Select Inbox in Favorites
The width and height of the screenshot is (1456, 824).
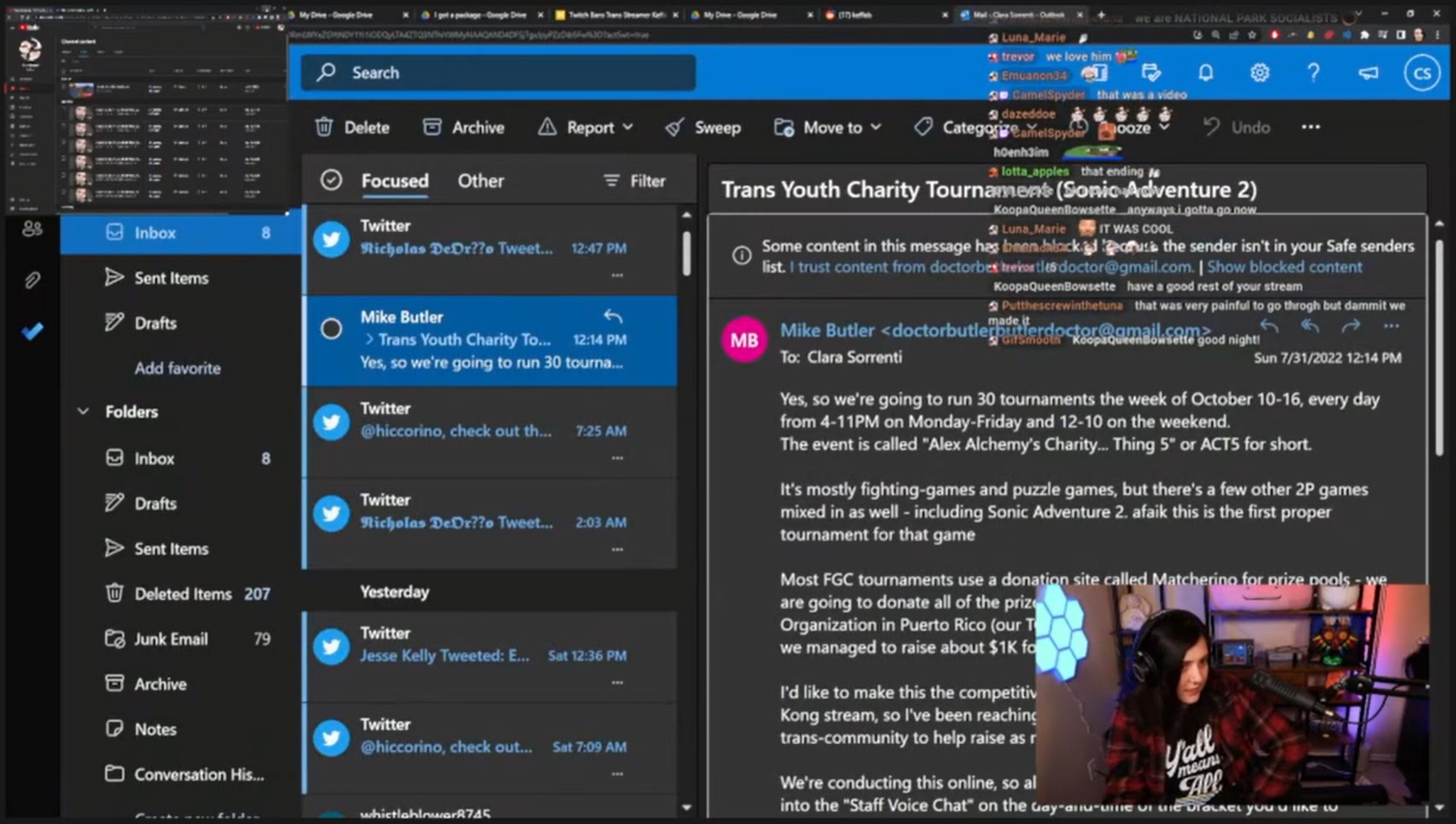pos(180,233)
